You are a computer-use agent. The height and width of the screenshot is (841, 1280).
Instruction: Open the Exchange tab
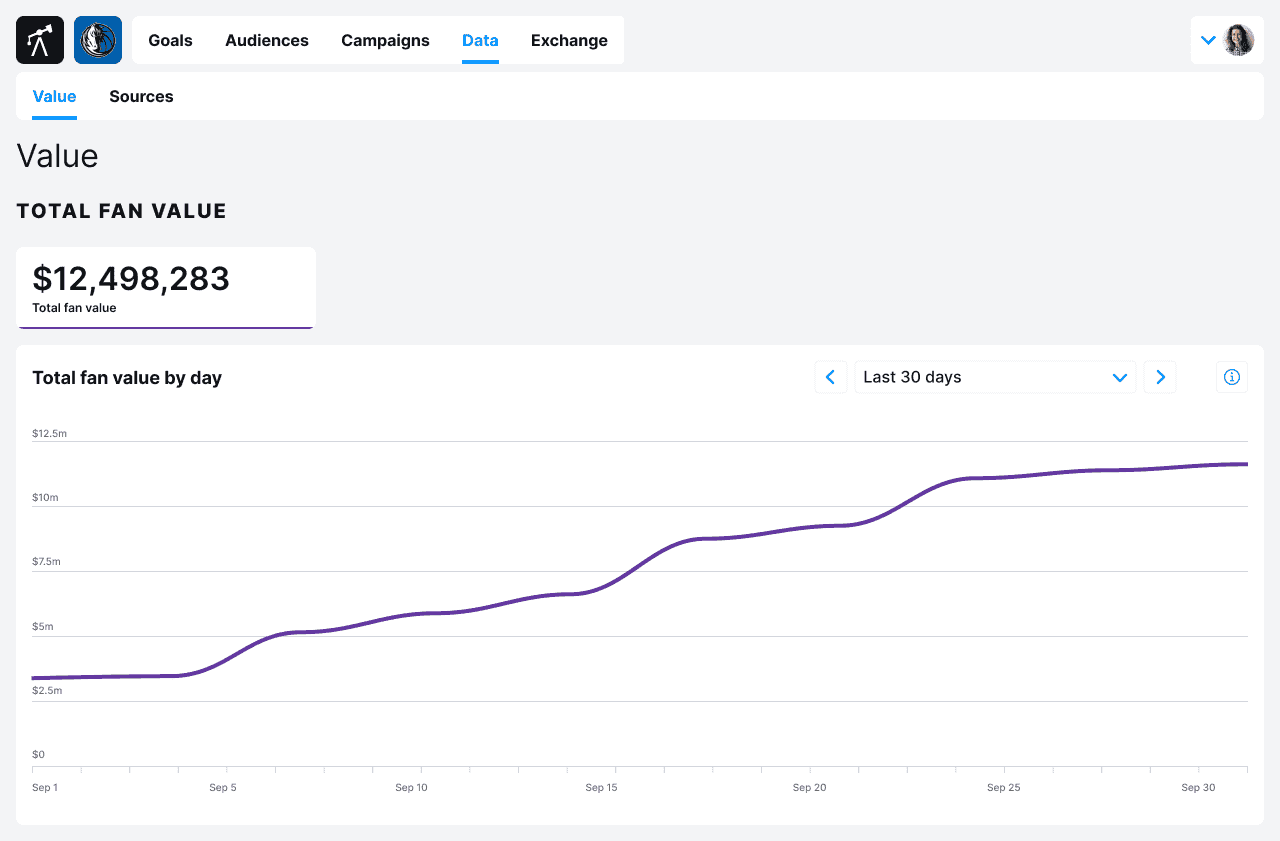(x=569, y=40)
